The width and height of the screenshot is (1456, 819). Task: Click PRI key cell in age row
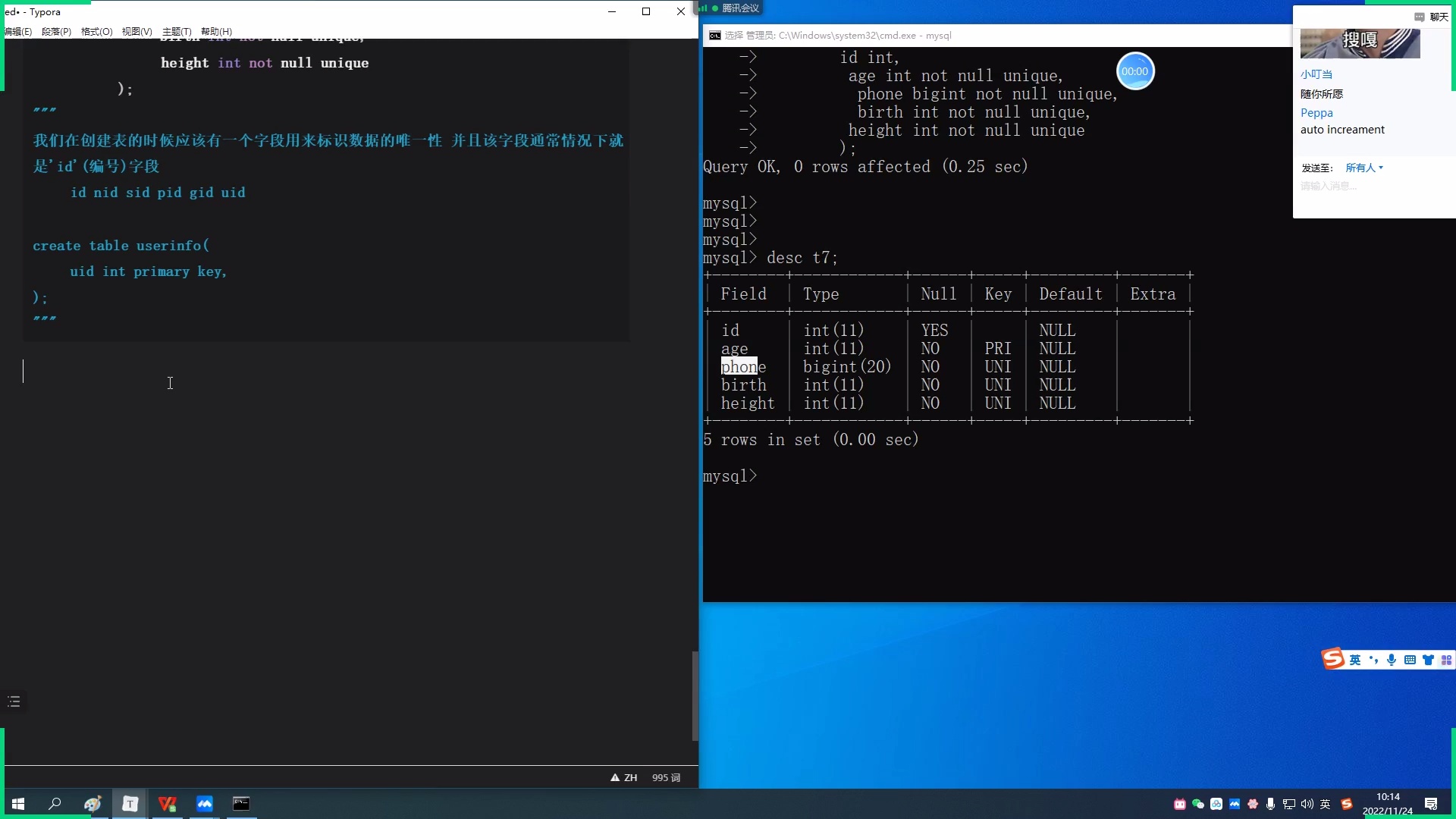(998, 349)
